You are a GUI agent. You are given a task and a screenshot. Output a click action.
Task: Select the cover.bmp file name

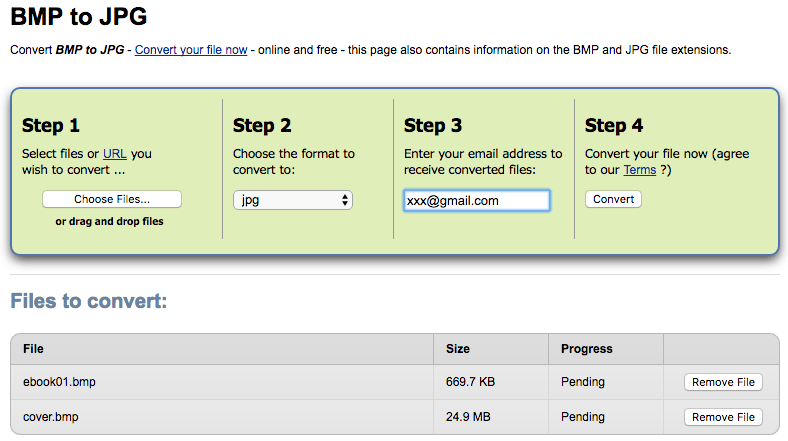point(51,417)
